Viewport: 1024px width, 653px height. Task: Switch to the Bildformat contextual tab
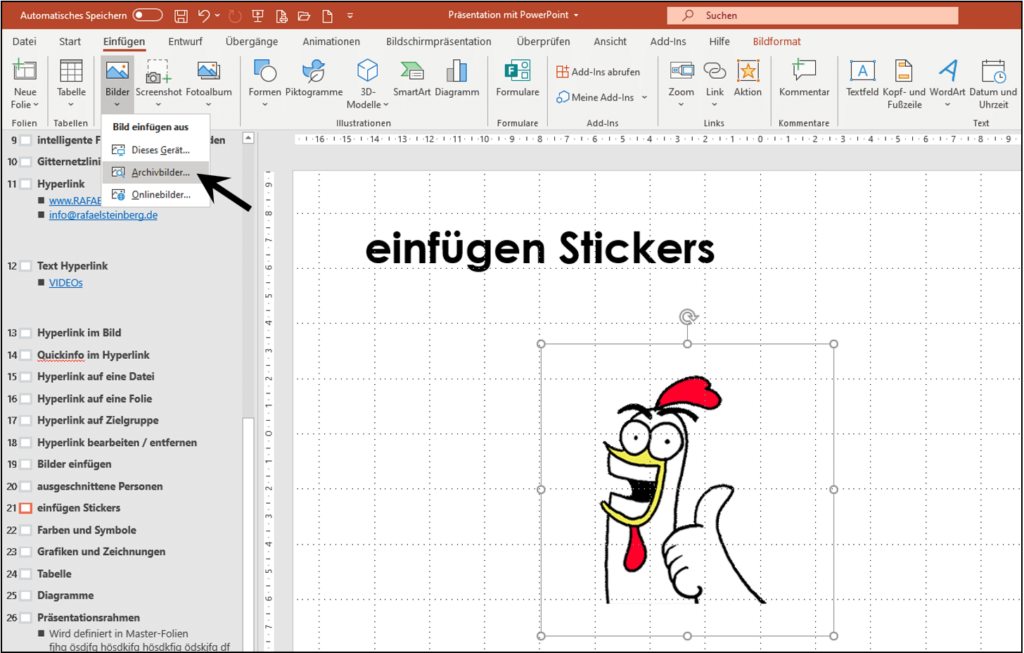coord(776,41)
